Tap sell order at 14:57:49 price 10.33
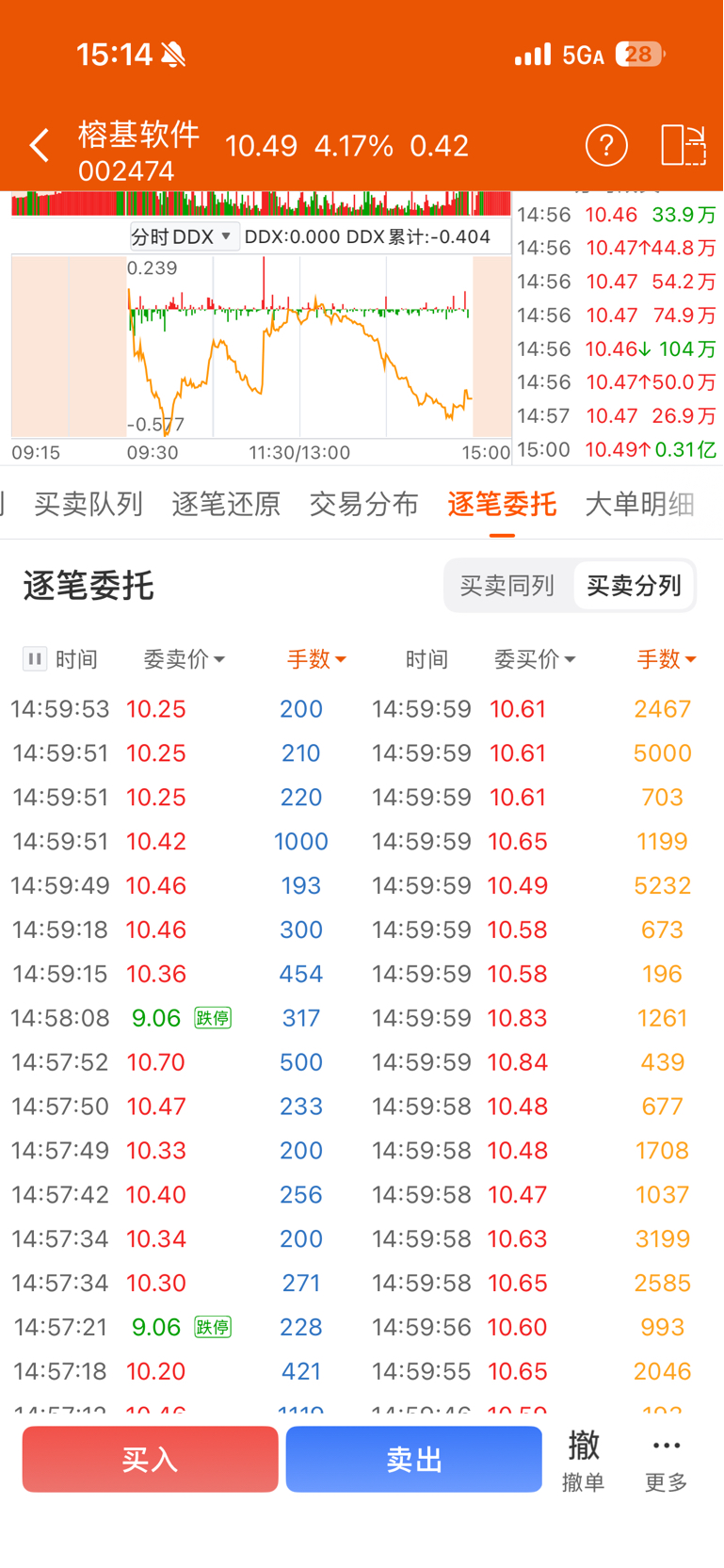 tap(181, 1151)
